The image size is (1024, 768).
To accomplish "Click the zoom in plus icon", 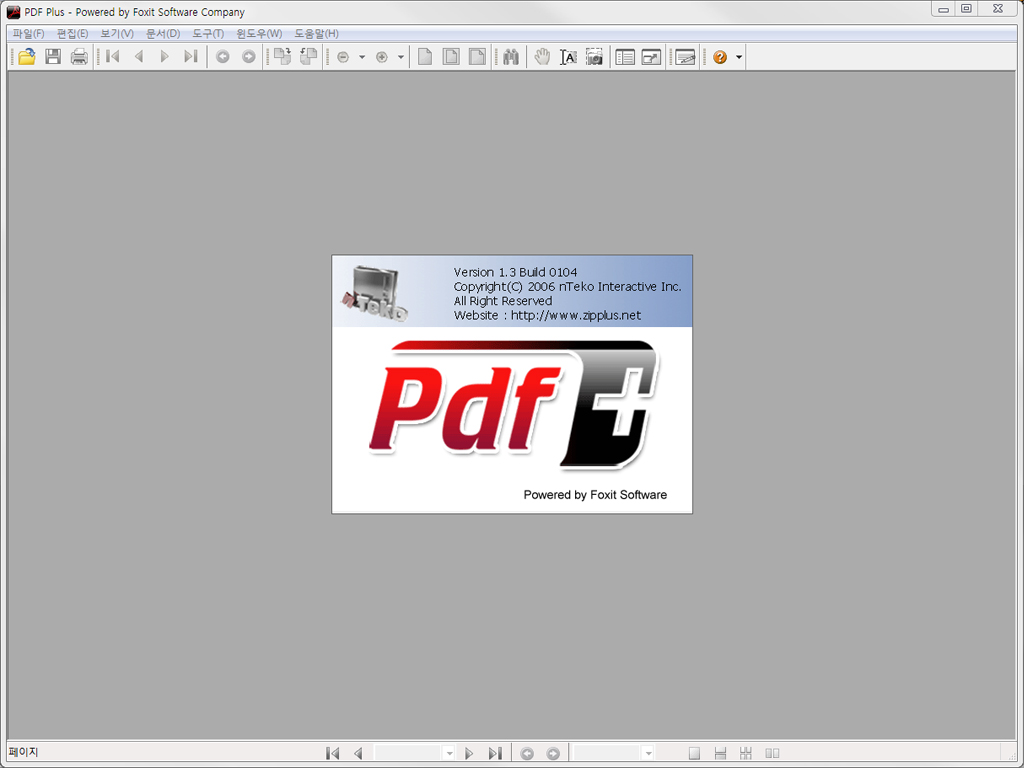I will [382, 57].
